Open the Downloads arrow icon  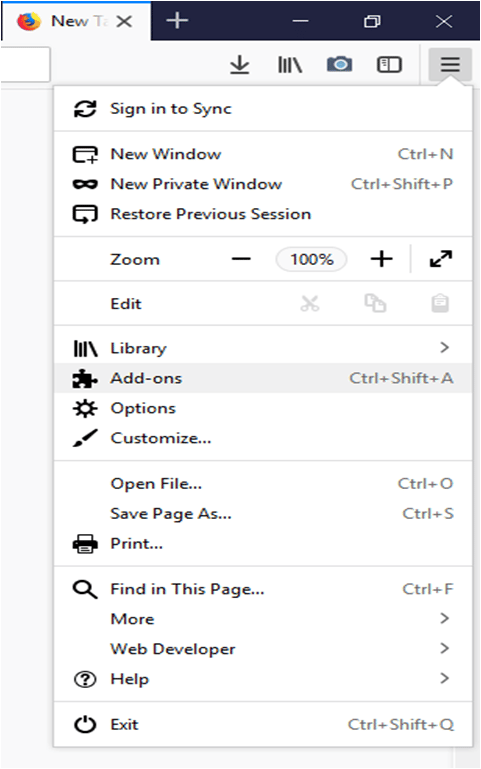(239, 65)
